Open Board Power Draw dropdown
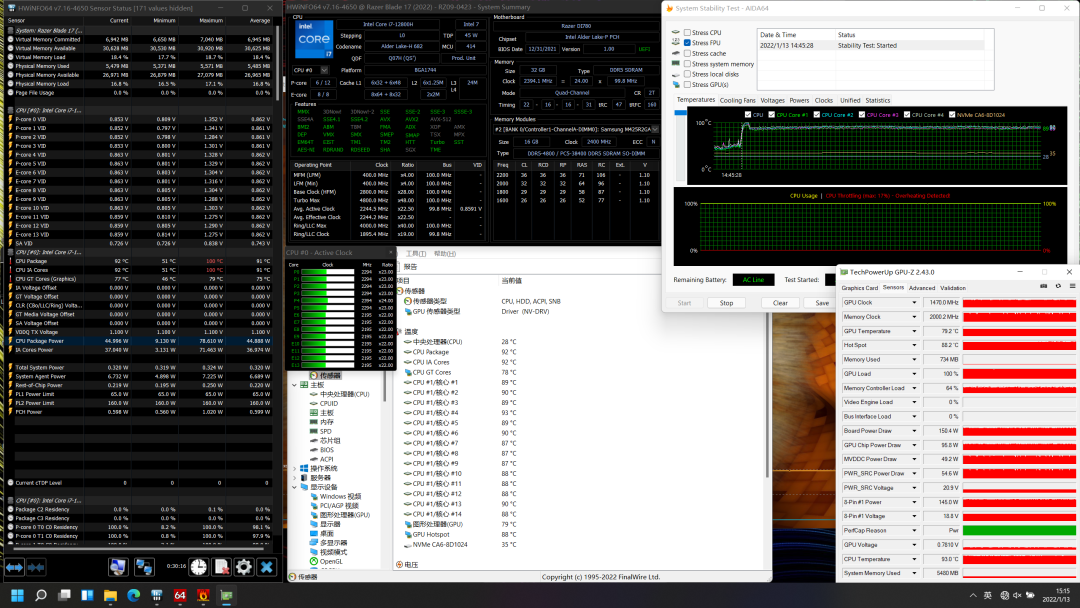The height and width of the screenshot is (608, 1080). tap(915, 431)
